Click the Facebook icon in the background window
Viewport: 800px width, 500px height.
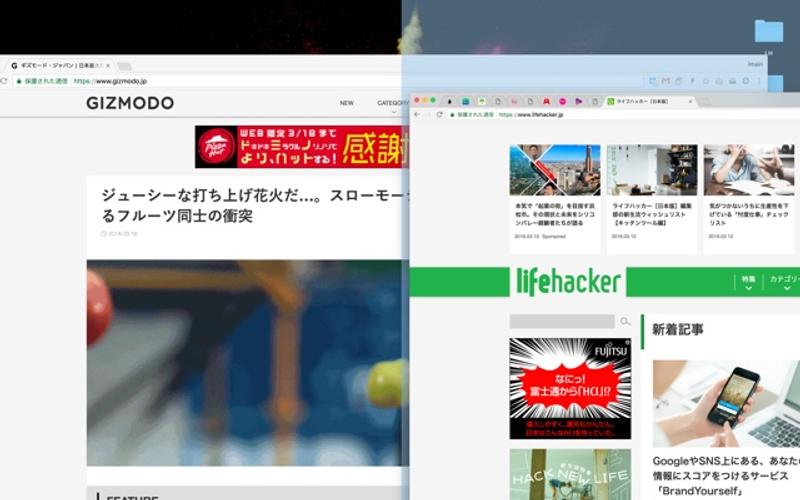[x=692, y=81]
